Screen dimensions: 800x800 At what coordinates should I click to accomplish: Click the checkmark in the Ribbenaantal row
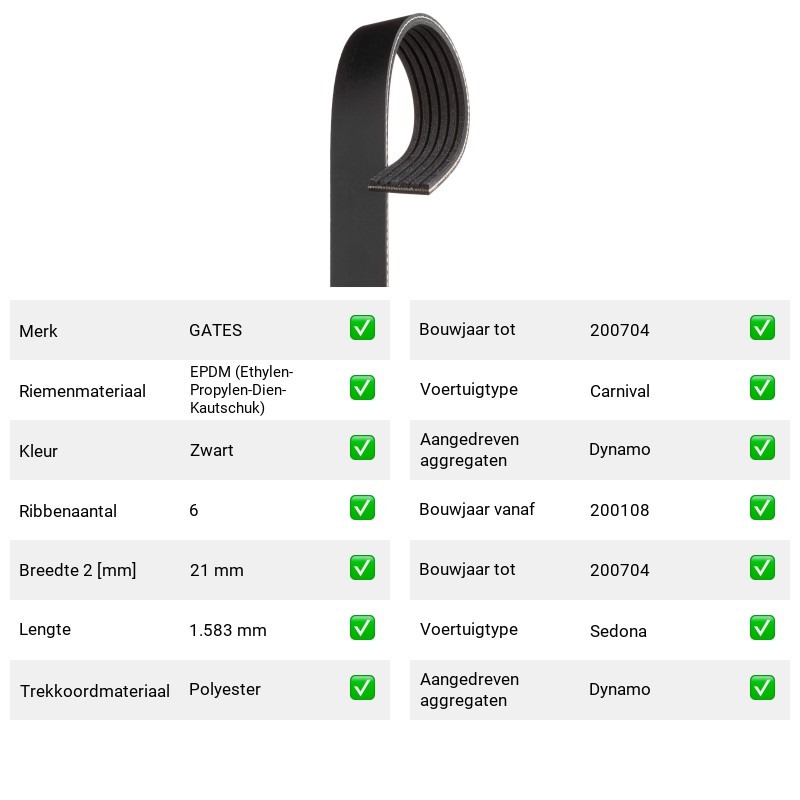click(x=362, y=508)
